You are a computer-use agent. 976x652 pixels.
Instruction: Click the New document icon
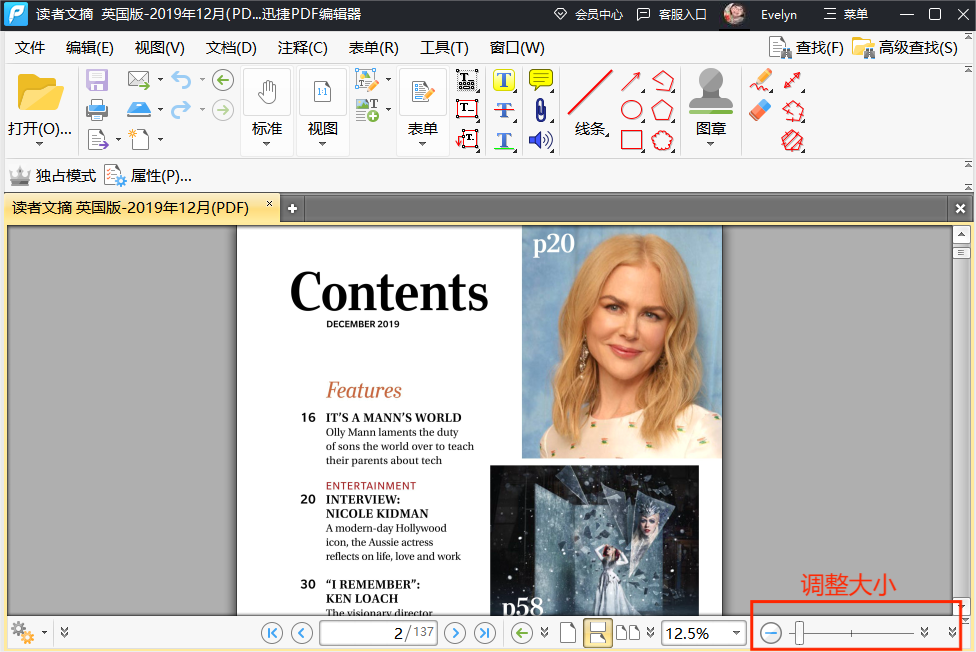139,139
